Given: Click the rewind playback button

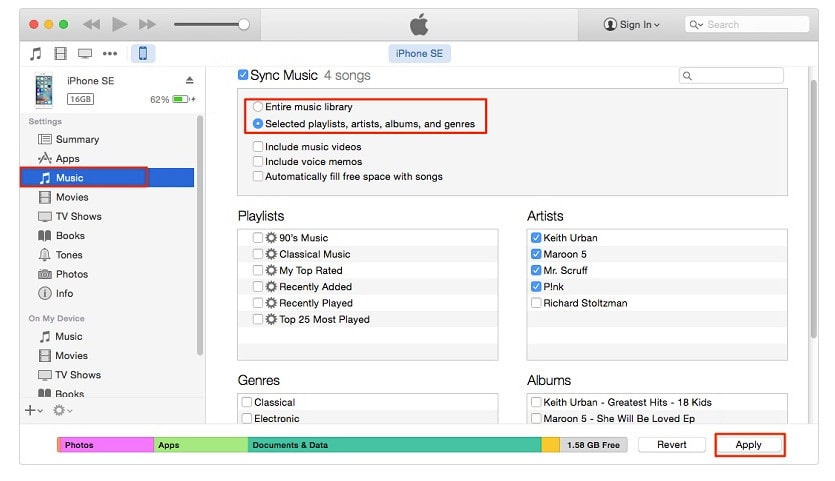Looking at the screenshot, I should [x=92, y=24].
